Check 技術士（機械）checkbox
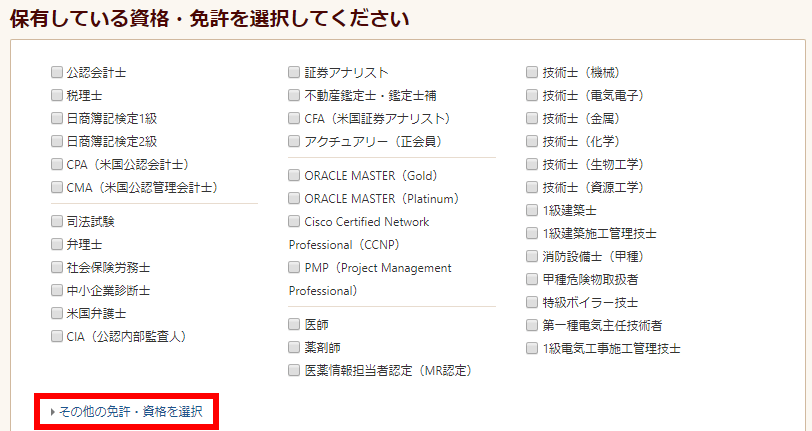Viewport: 812px width, 431px height. tap(532, 72)
